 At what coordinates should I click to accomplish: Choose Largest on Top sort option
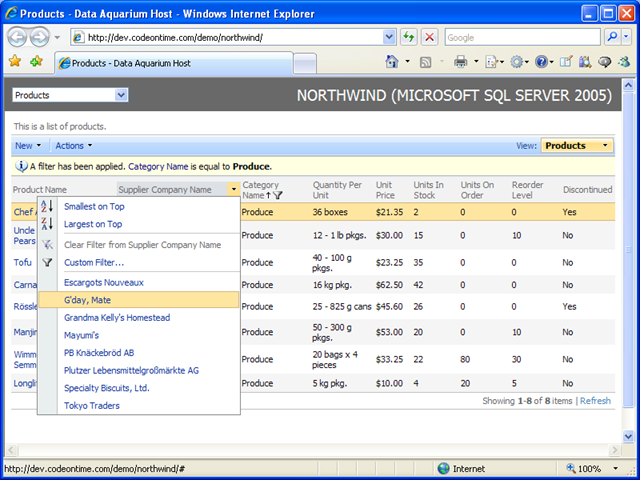click(93, 224)
